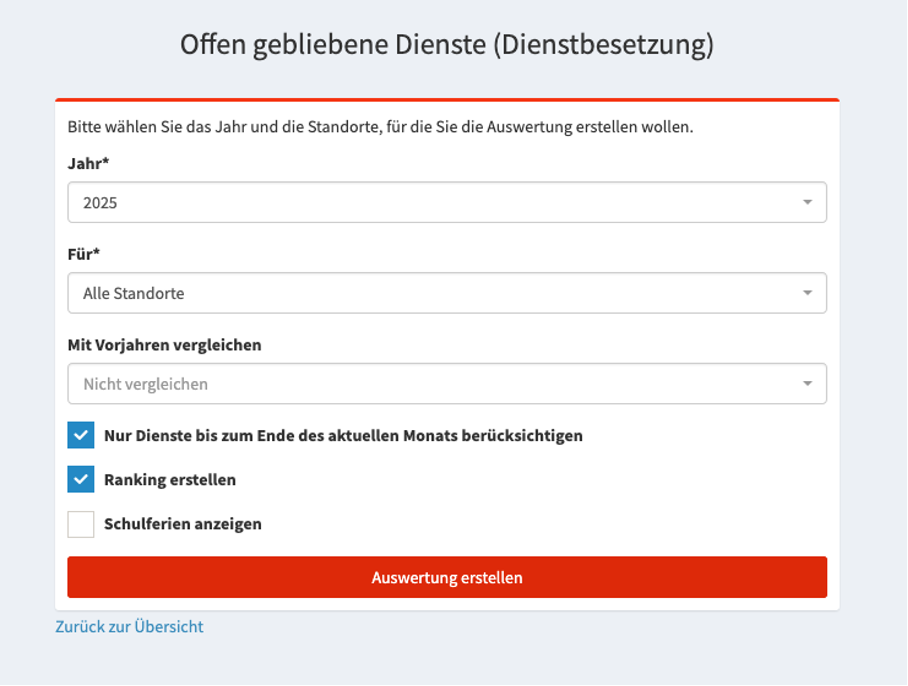908x686 pixels.
Task: Follow the Zurück zur Übersicht link
Action: pyautogui.click(x=129, y=627)
